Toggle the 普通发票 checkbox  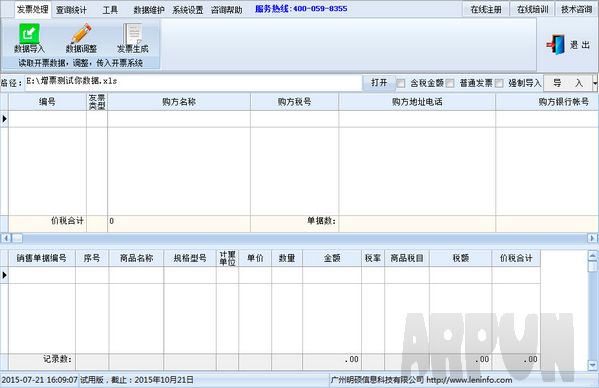click(450, 83)
